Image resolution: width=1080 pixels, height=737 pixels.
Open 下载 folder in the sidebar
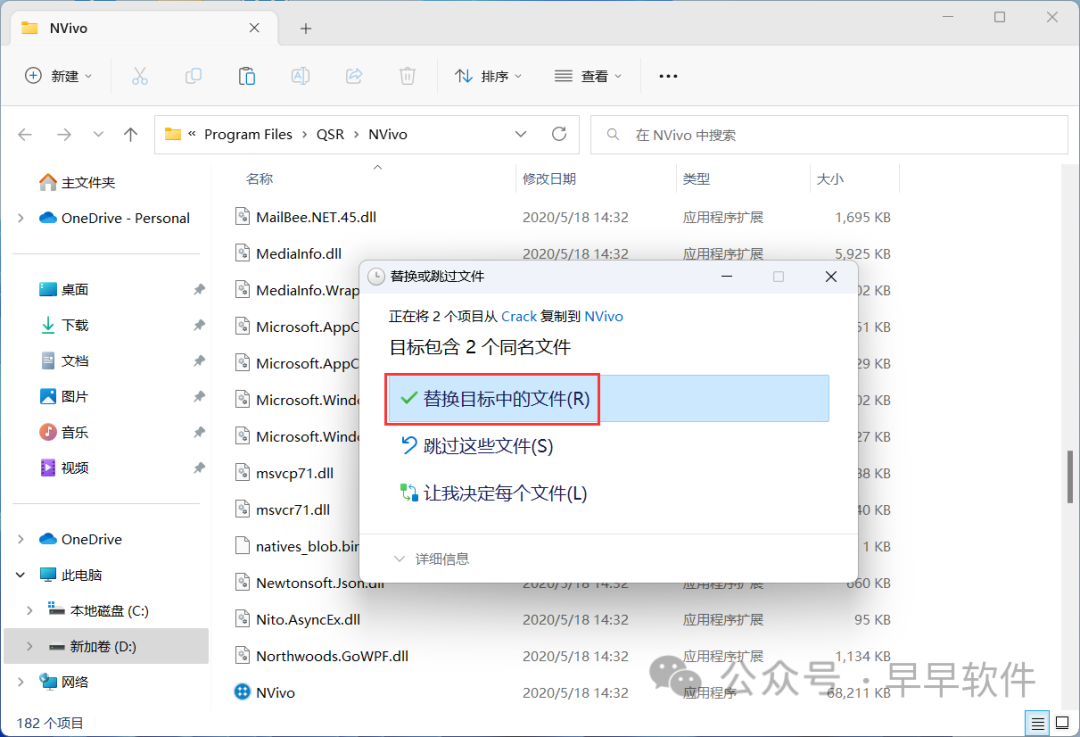[75, 325]
